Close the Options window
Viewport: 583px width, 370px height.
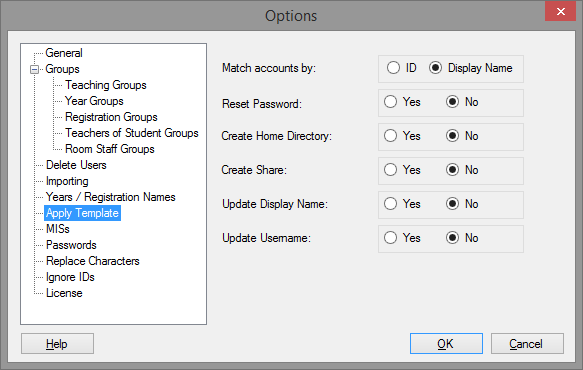[560, 12]
